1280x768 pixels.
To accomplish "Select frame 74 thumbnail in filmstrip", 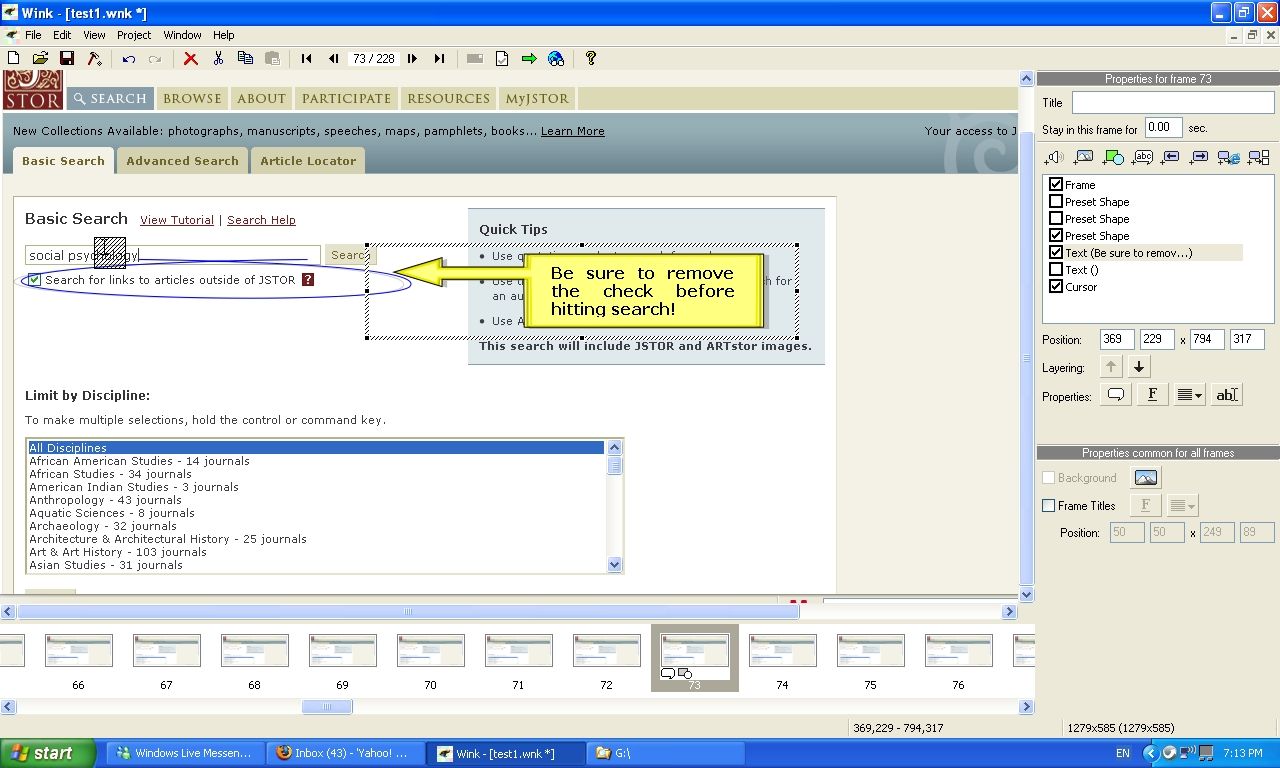I will tap(782, 652).
